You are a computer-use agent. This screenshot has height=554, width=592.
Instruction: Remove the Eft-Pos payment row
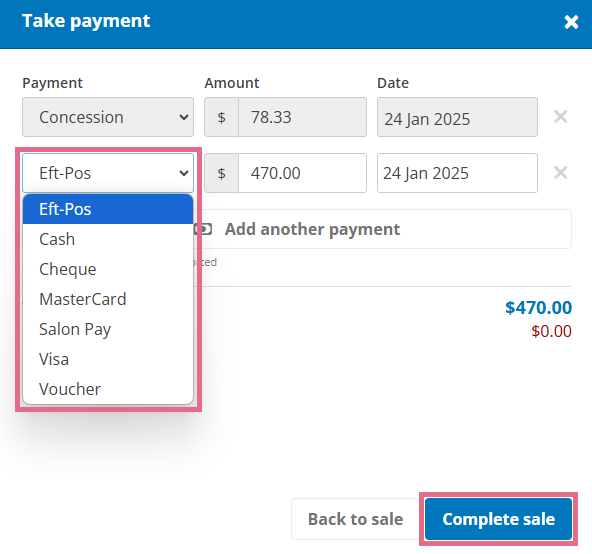pos(560,173)
